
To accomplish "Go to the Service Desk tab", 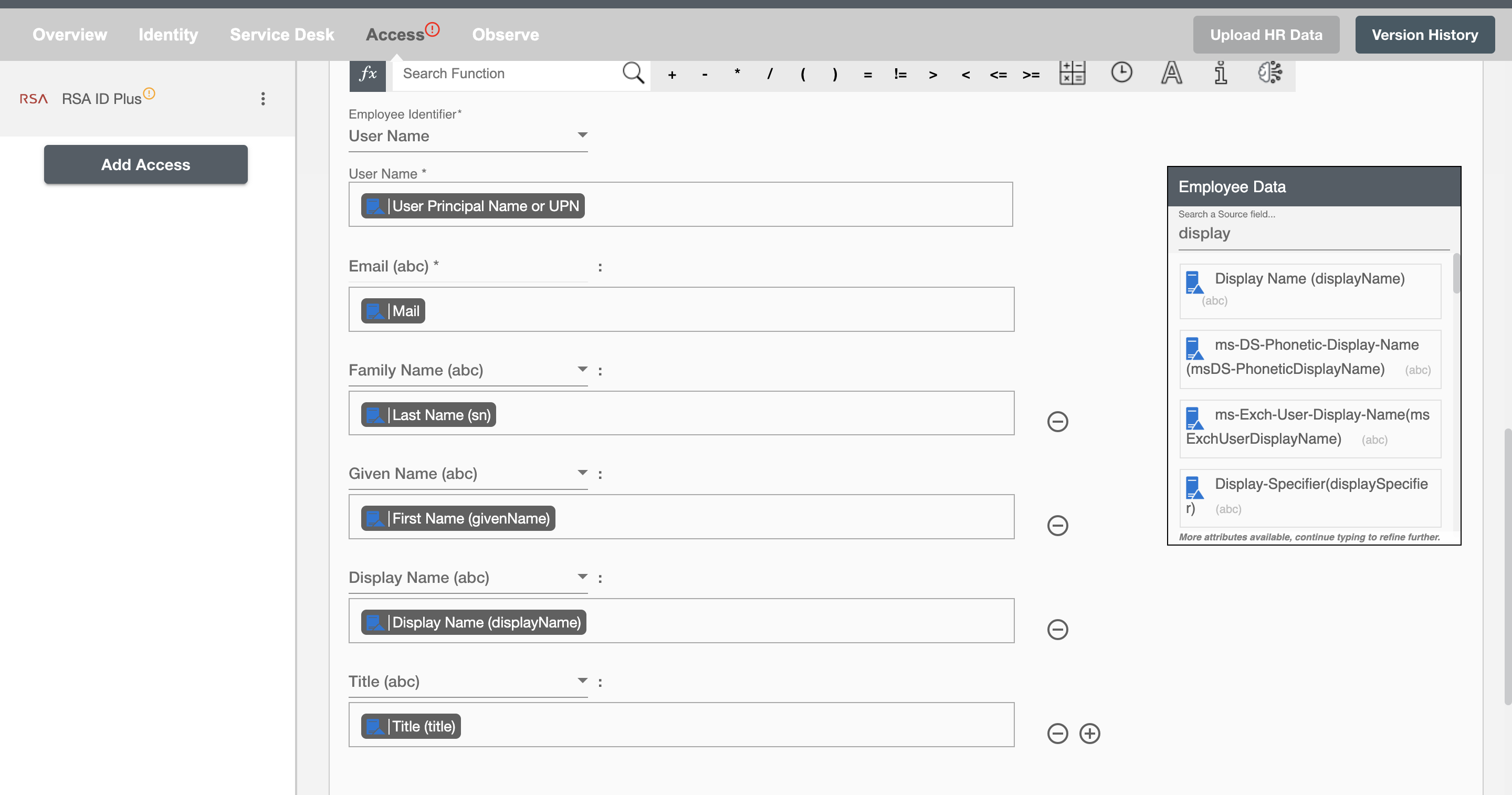I will click(x=282, y=35).
